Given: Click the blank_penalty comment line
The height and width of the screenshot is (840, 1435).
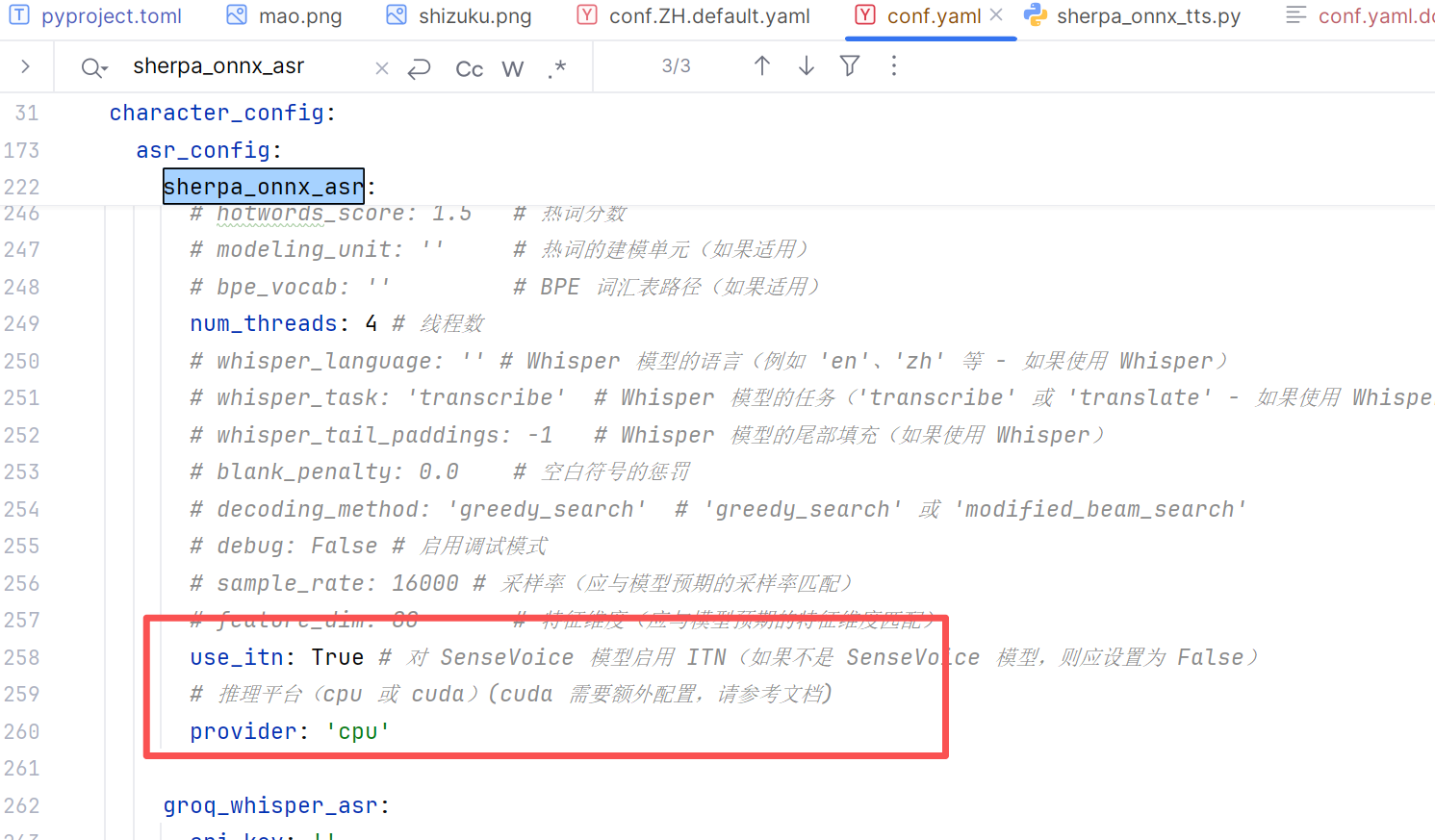Looking at the screenshot, I should click(x=440, y=471).
